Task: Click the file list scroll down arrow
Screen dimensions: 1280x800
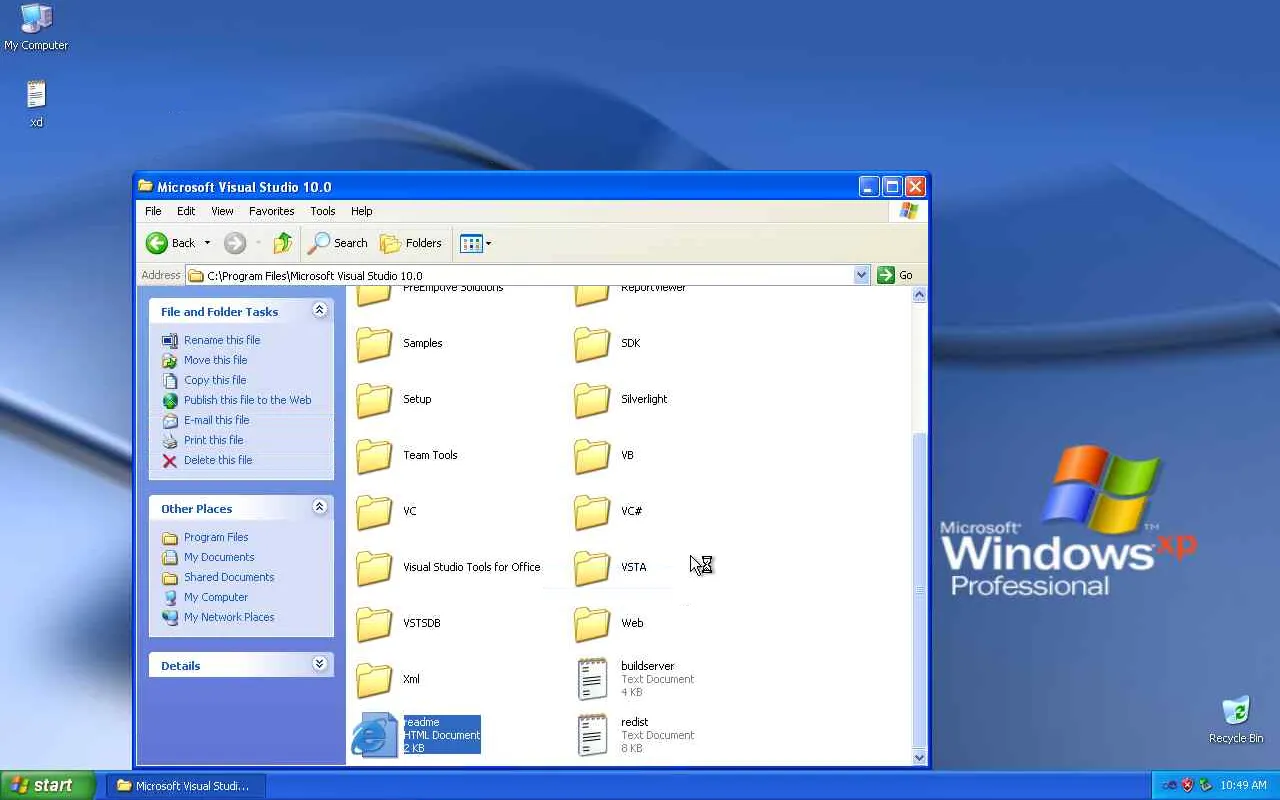Action: (x=920, y=757)
